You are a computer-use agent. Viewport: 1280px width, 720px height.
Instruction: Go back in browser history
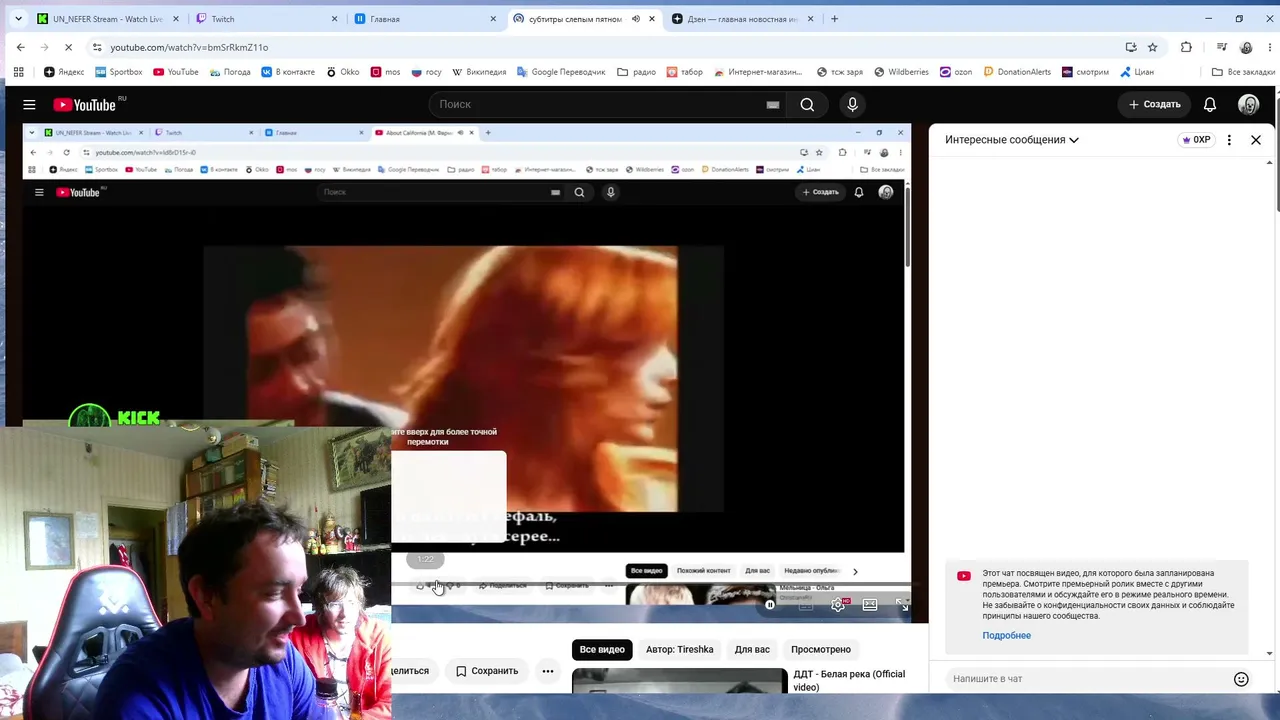20,47
